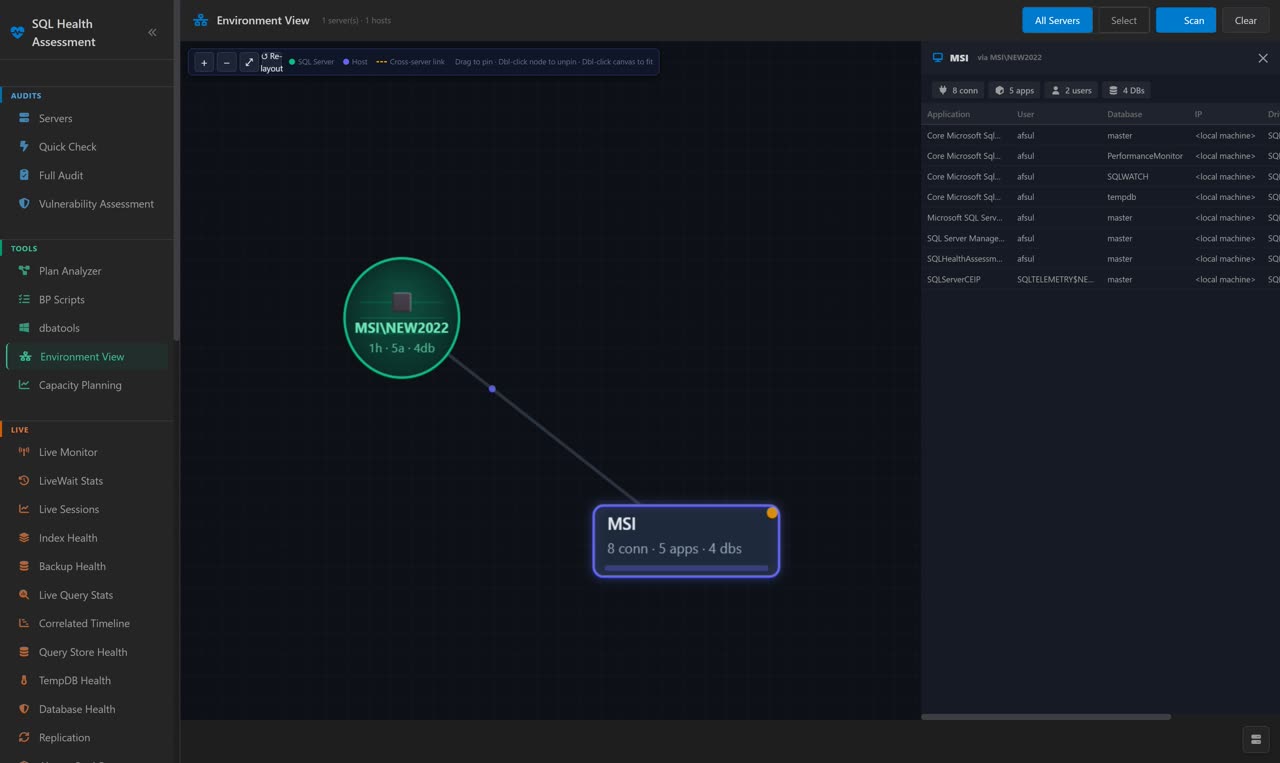The image size is (1280, 763).
Task: Open the Vulnerability Assessment audit
Action: pyautogui.click(x=96, y=203)
